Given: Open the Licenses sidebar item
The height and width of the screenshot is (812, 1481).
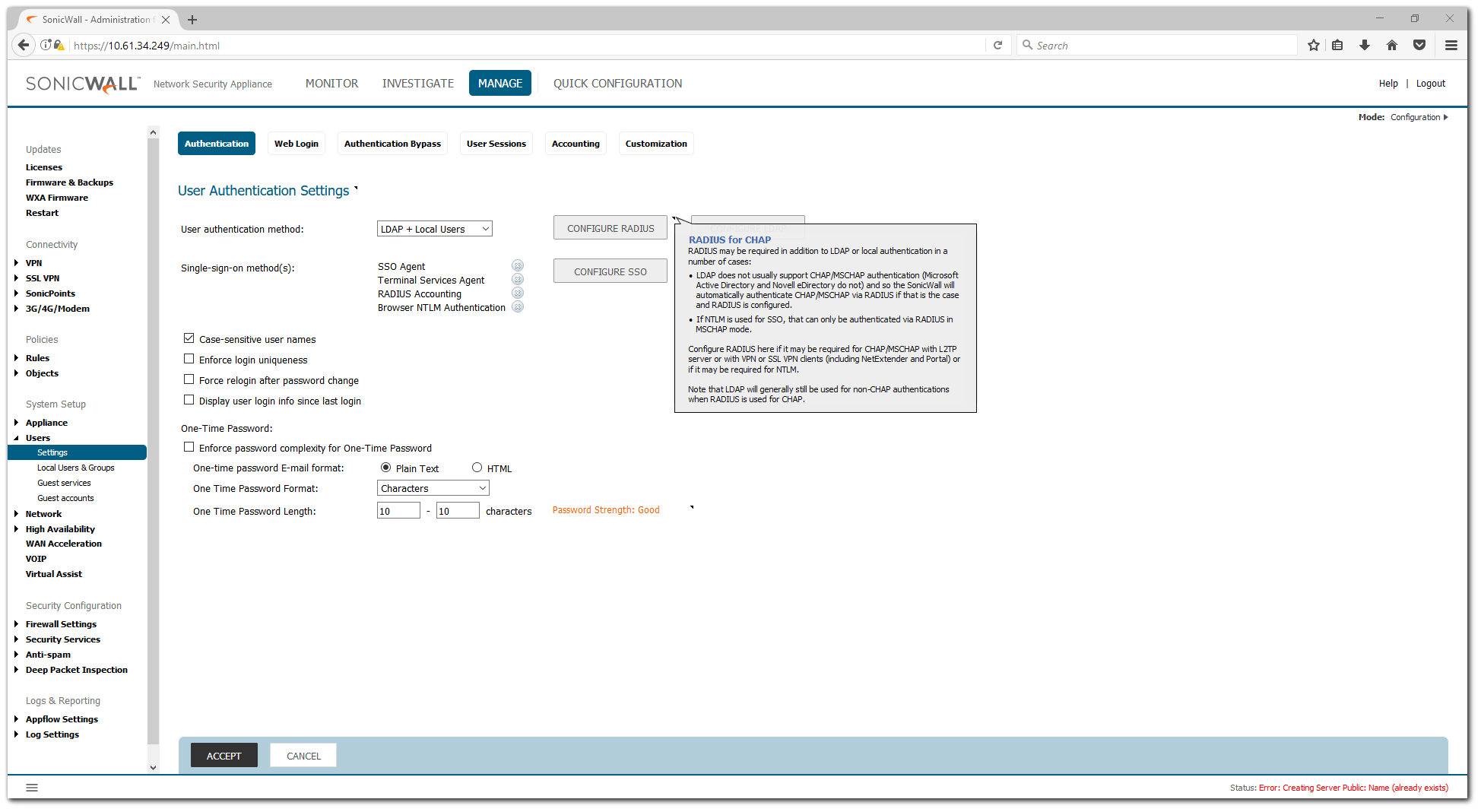Looking at the screenshot, I should [44, 167].
